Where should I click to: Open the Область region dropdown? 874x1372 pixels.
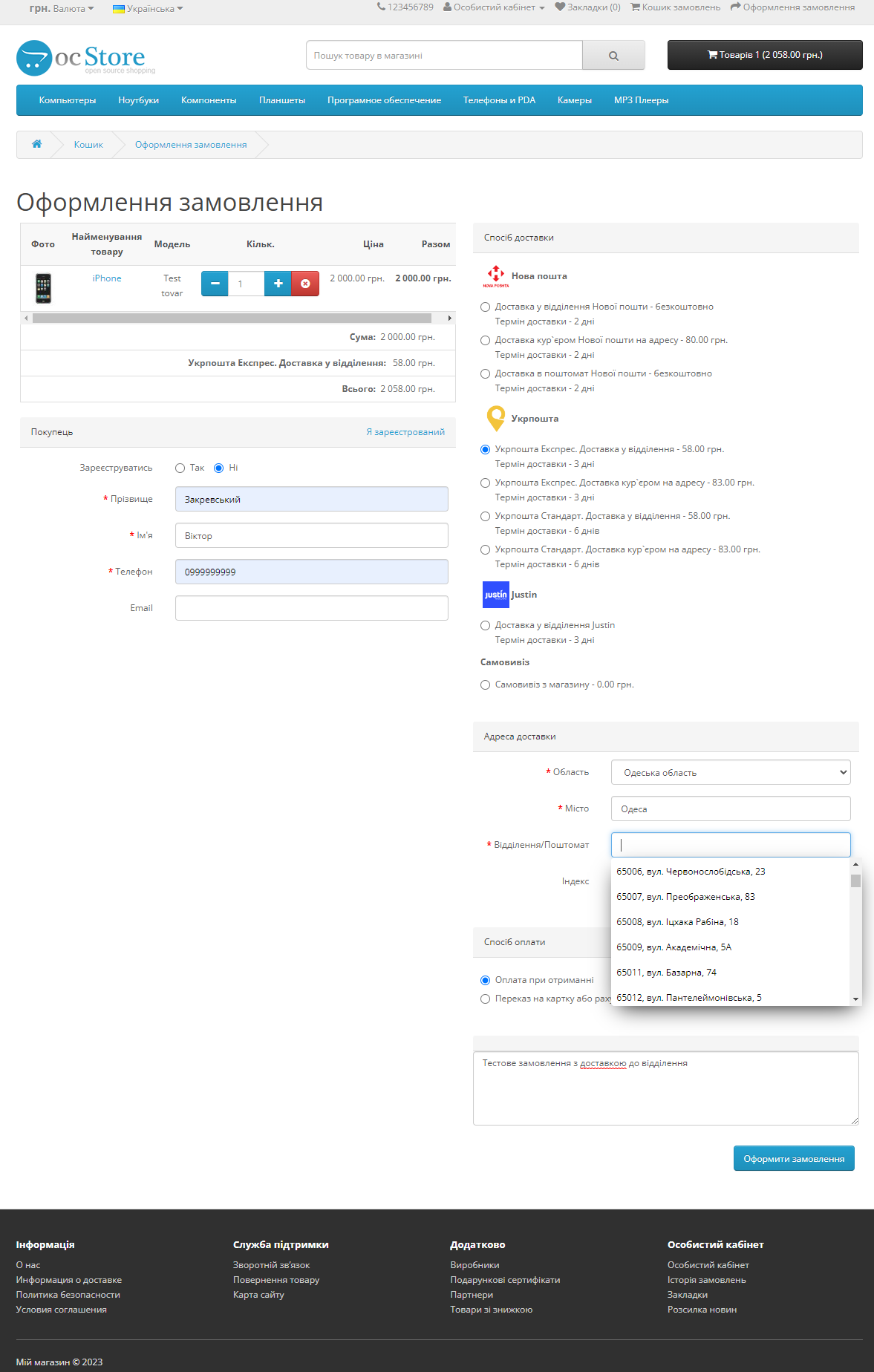(731, 772)
